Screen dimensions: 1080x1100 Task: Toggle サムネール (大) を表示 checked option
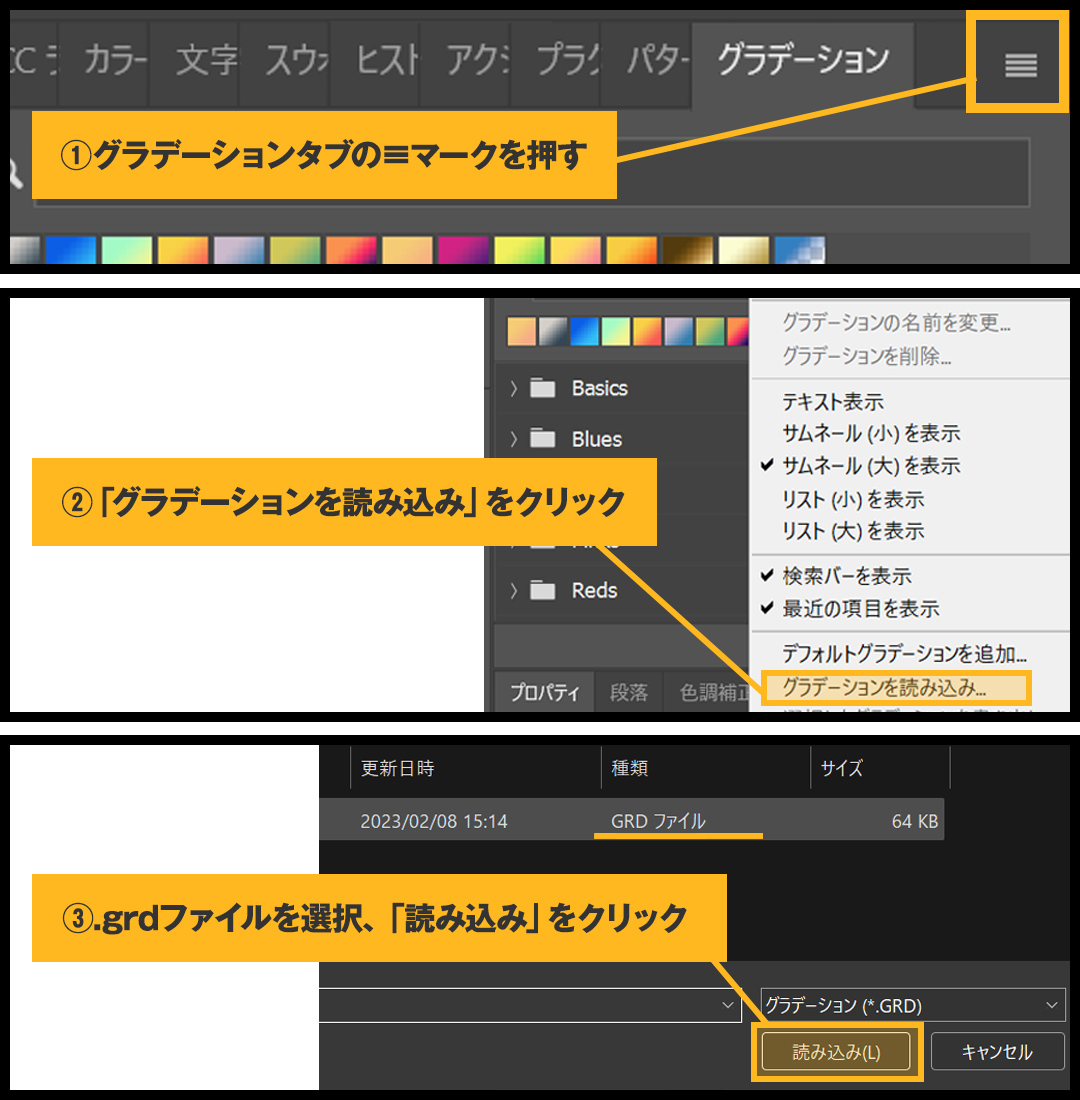tap(870, 466)
